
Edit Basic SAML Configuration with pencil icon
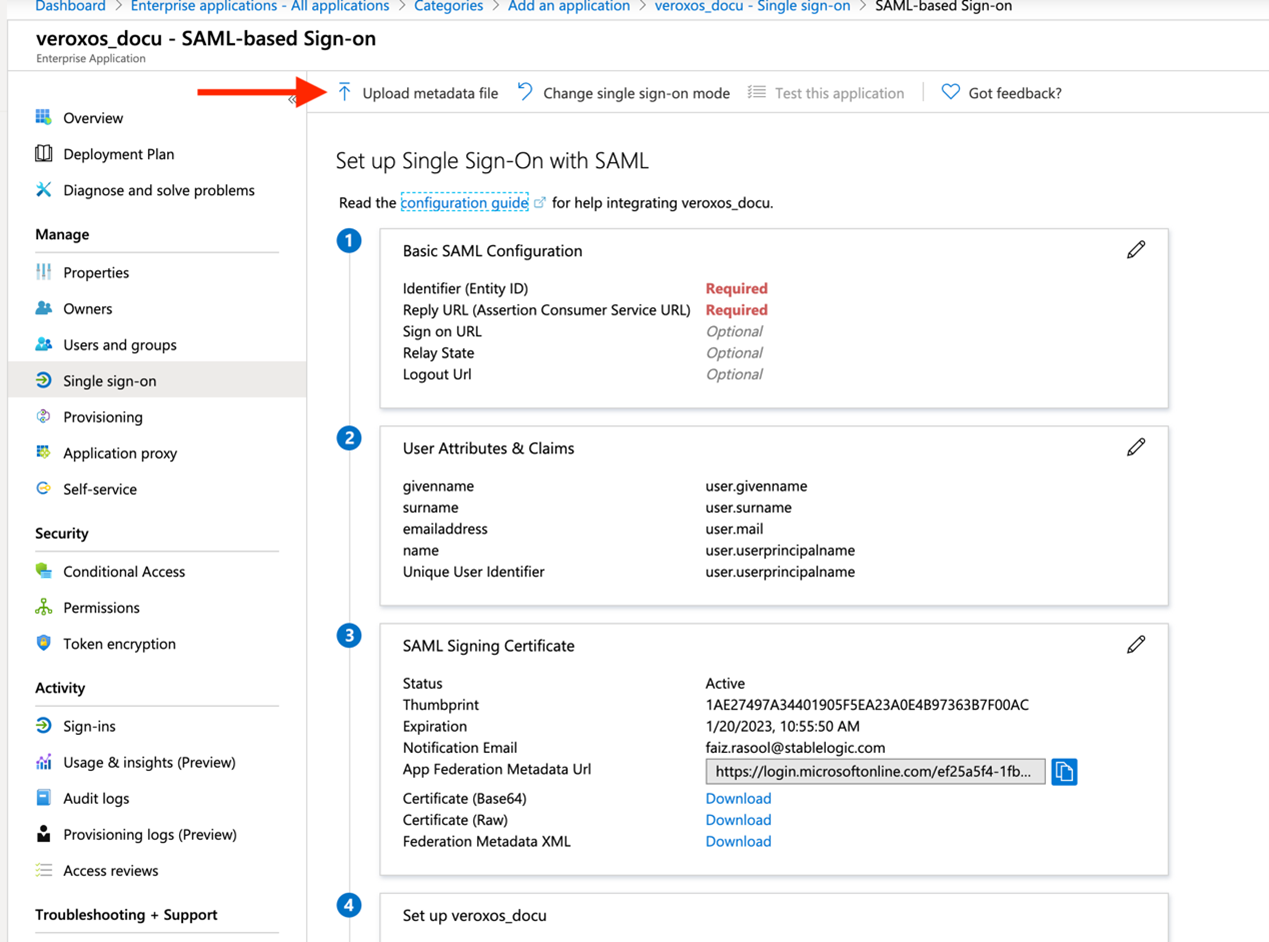pyautogui.click(x=1136, y=250)
